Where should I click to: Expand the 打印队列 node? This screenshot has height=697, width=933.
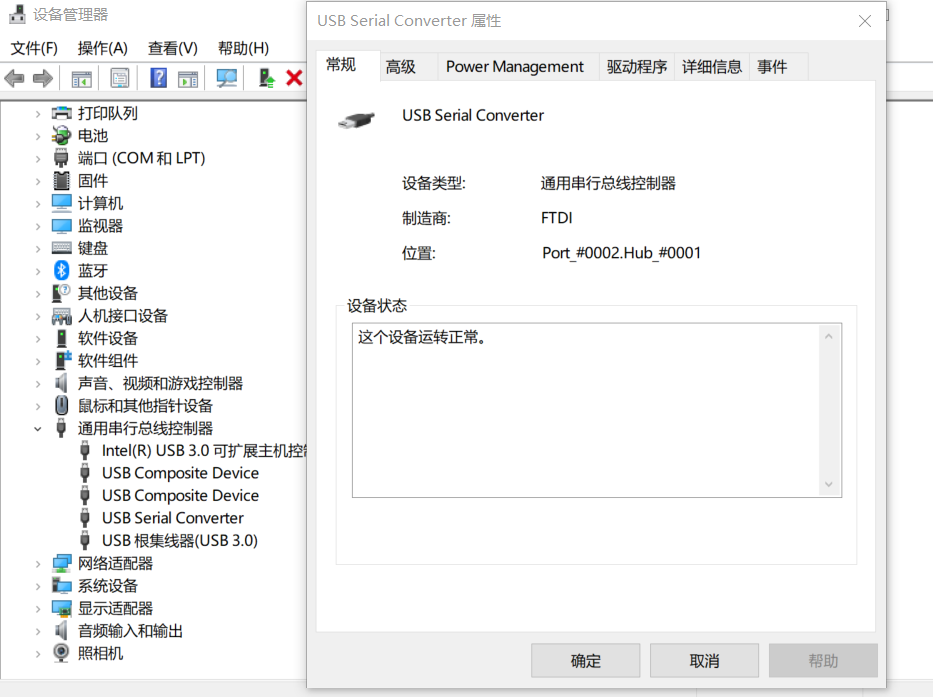(37, 114)
